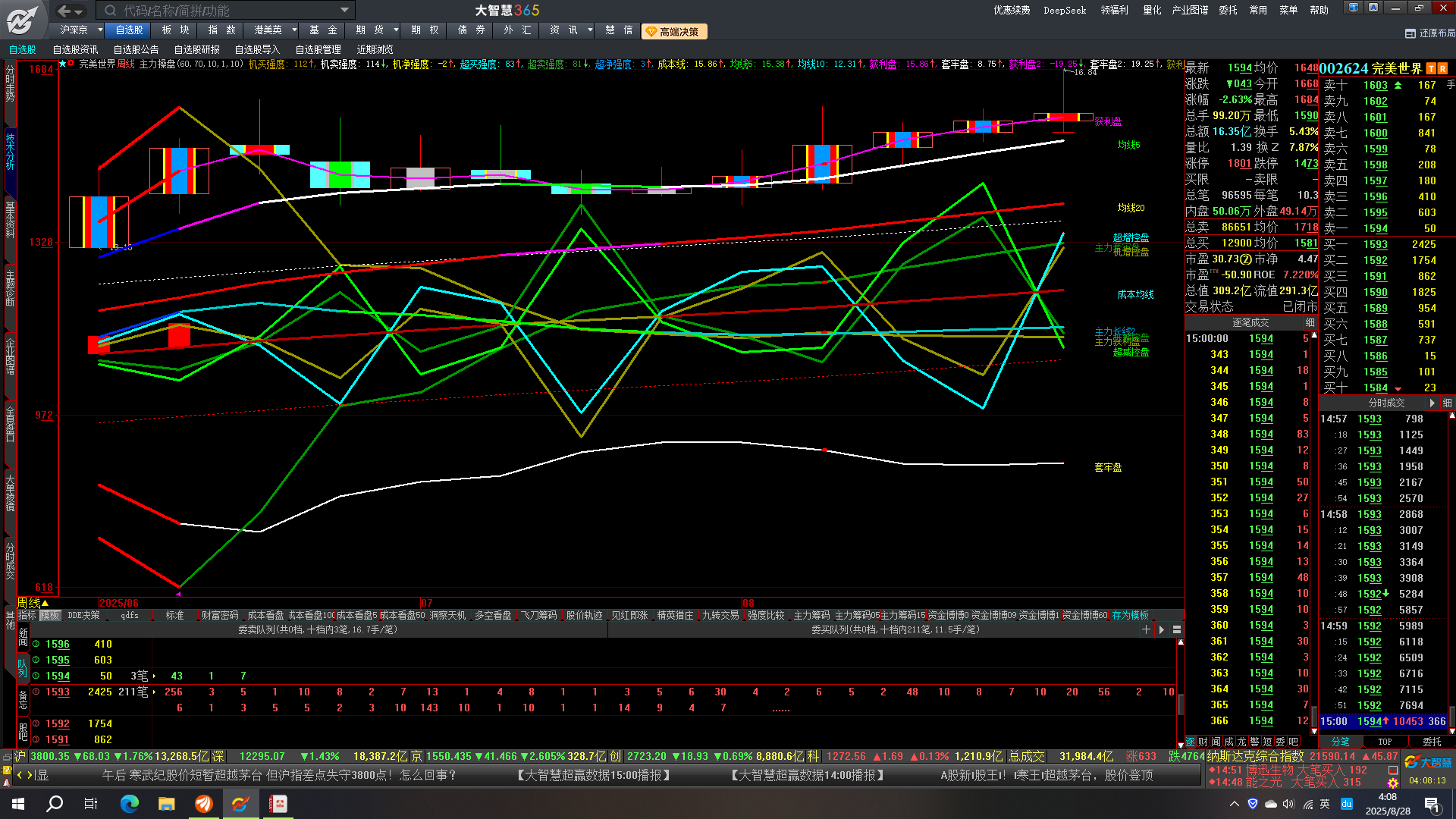Open Microsoft Edge from the taskbar

point(130,804)
